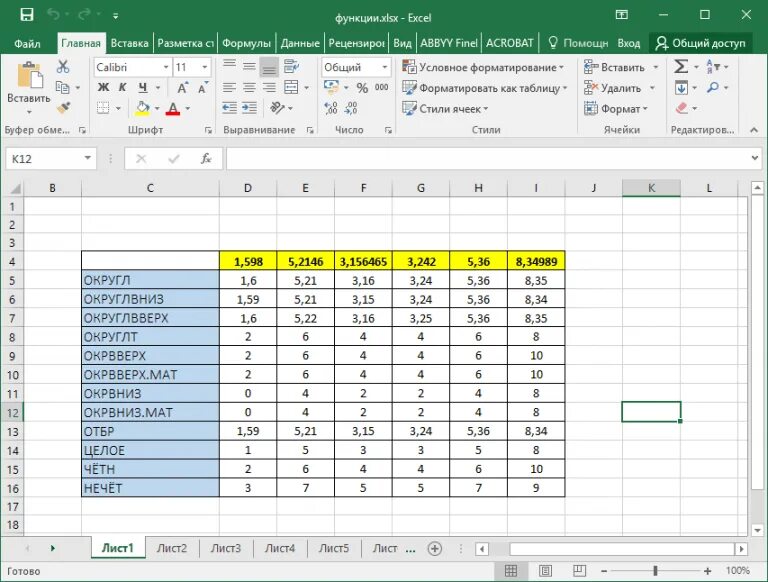Open Стили ячеек dropdown
768x582 pixels.
(445, 108)
